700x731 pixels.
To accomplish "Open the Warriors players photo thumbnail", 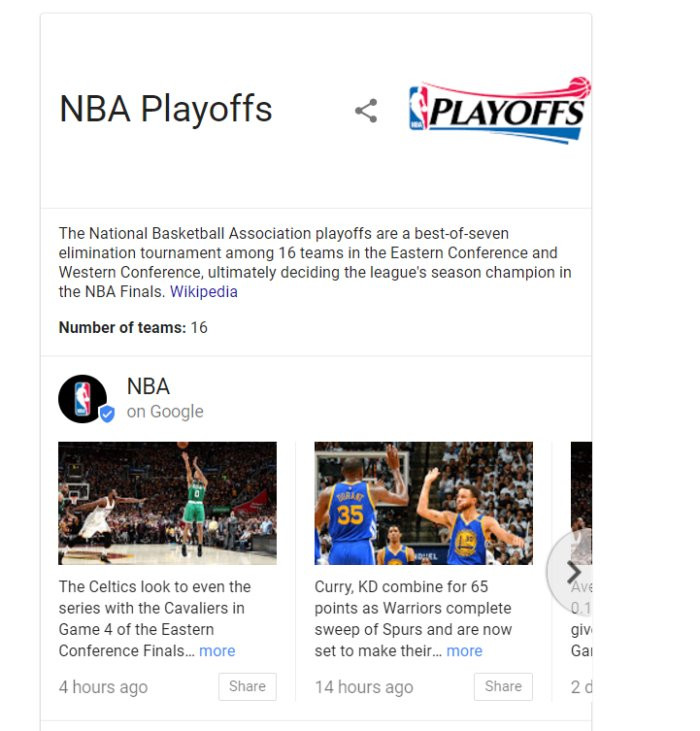I will click(x=424, y=503).
